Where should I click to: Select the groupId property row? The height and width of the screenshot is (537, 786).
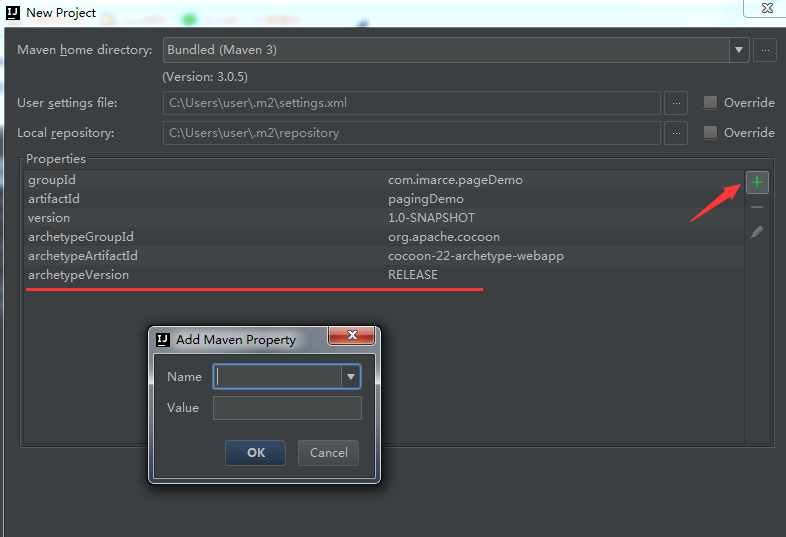tap(384, 180)
